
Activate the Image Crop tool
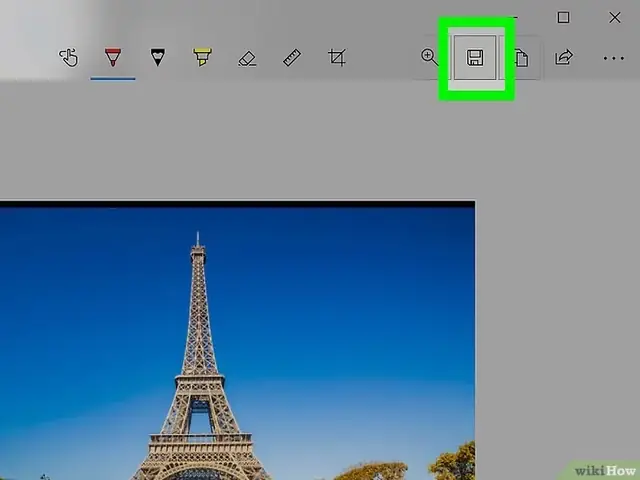(x=337, y=58)
